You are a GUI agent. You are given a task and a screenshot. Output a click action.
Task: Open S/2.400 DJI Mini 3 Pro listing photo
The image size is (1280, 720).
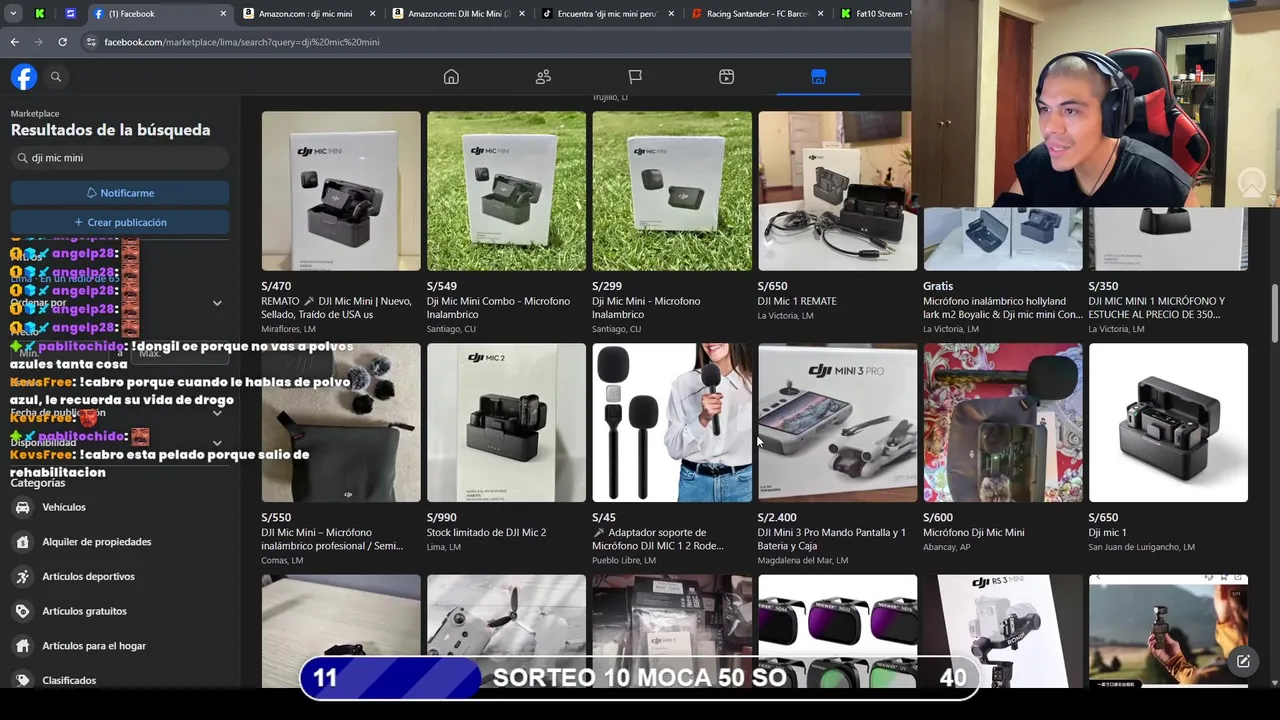coord(837,423)
